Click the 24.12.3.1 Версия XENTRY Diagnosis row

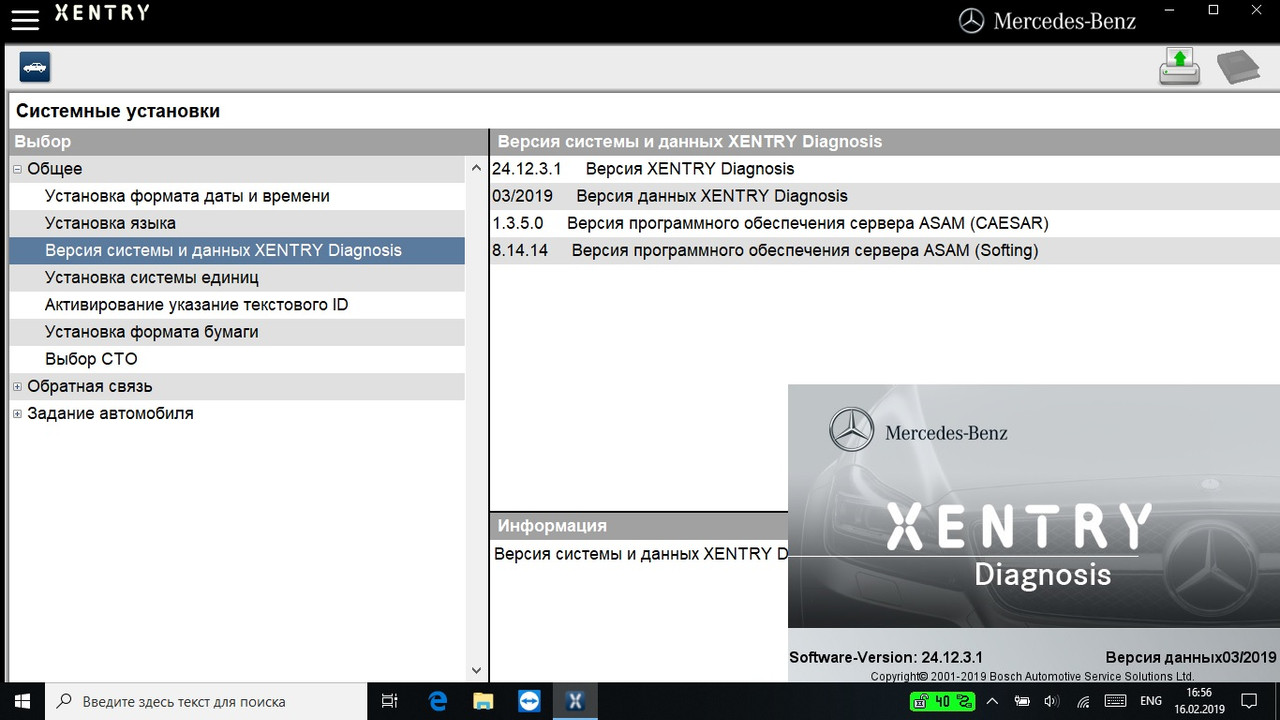(x=885, y=169)
